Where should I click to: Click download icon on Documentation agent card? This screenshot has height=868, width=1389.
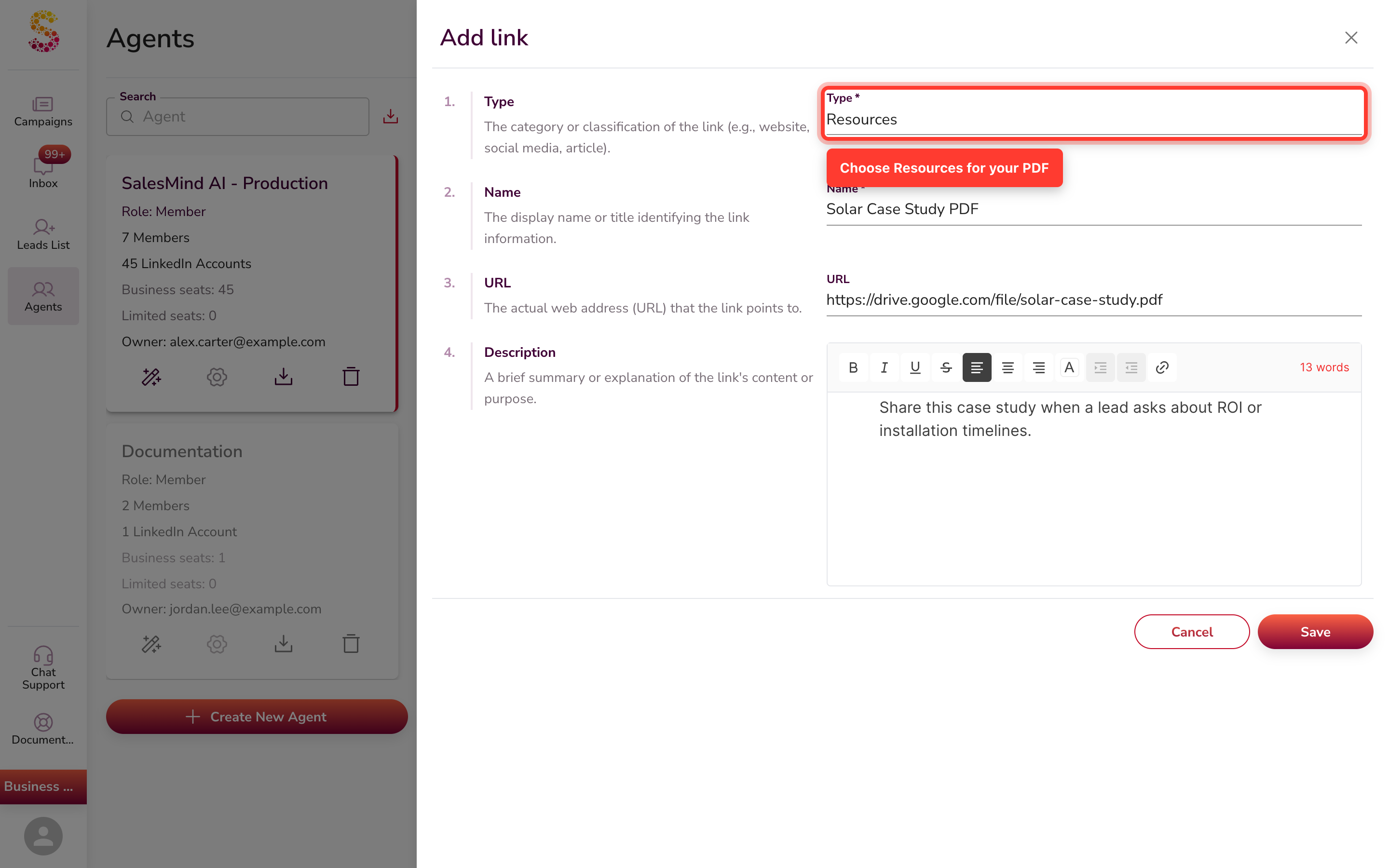(x=284, y=644)
